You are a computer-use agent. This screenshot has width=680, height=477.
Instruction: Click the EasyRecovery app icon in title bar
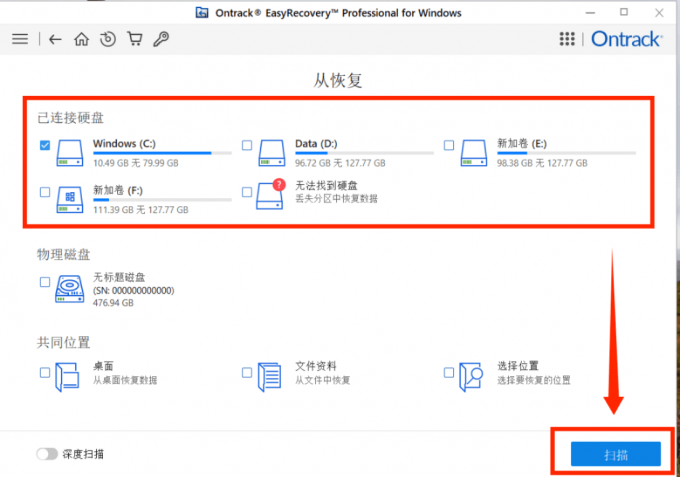pos(202,13)
